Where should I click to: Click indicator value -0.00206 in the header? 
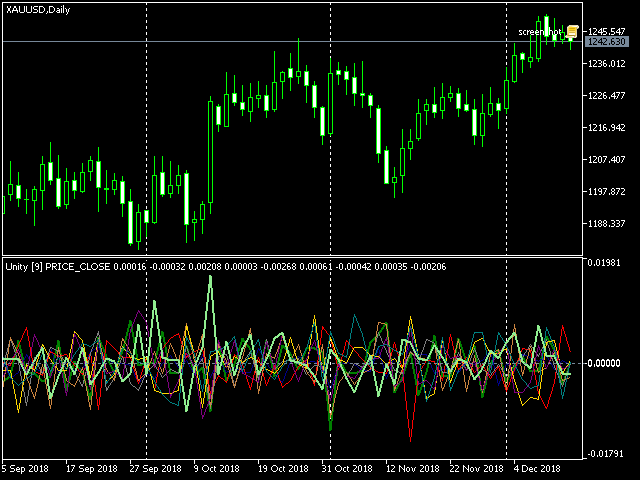tap(428, 267)
